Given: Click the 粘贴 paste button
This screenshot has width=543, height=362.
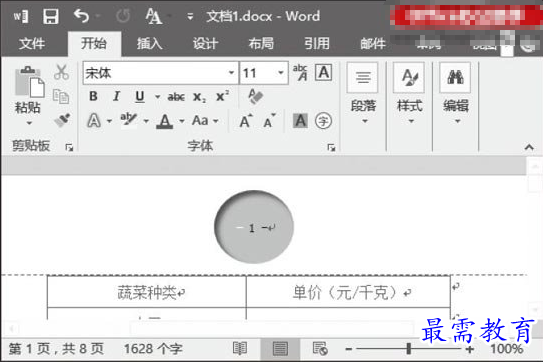Looking at the screenshot, I should click(29, 90).
